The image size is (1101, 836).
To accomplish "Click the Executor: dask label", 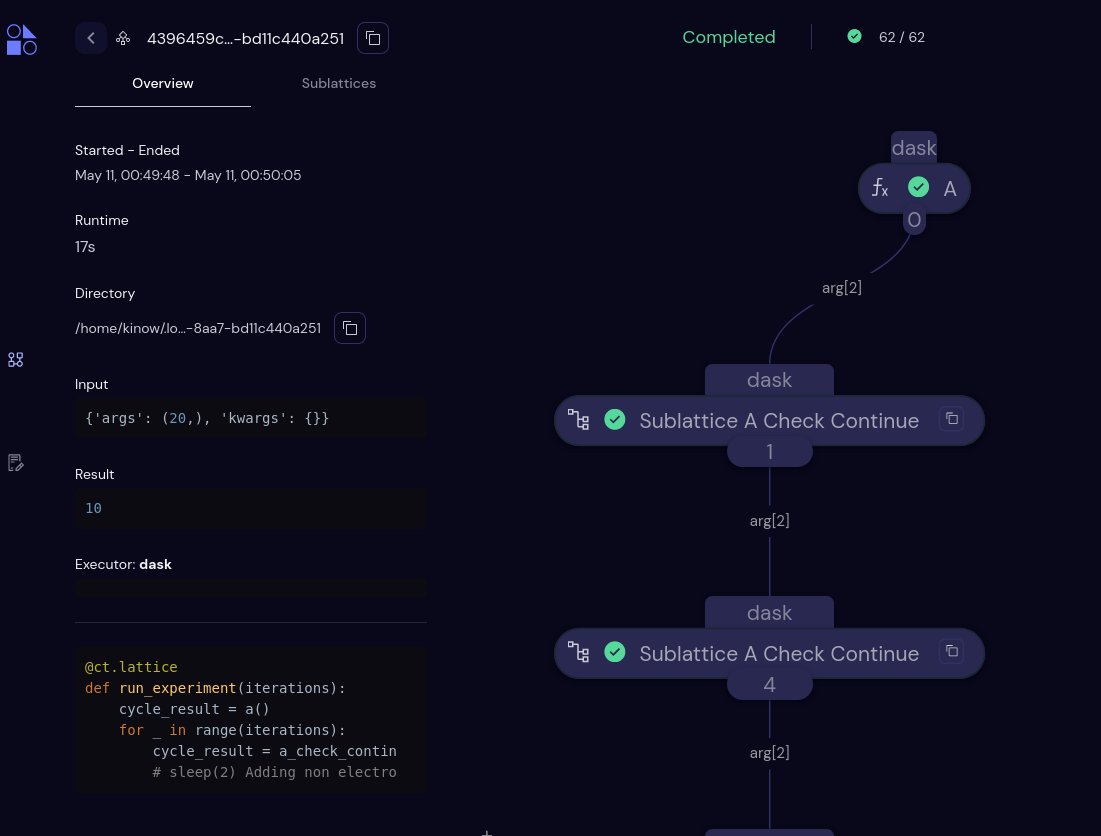I will point(124,564).
